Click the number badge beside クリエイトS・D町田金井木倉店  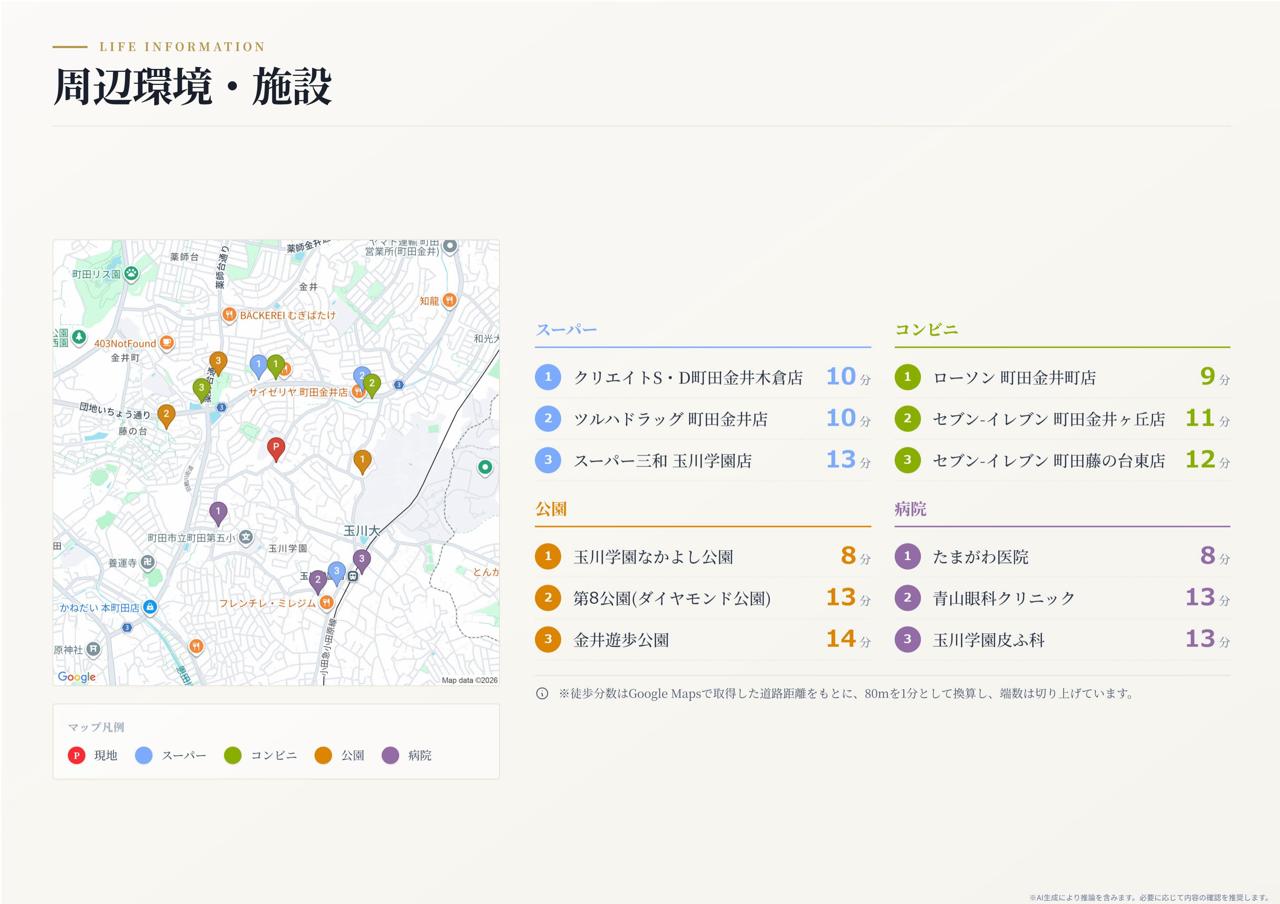pos(548,377)
